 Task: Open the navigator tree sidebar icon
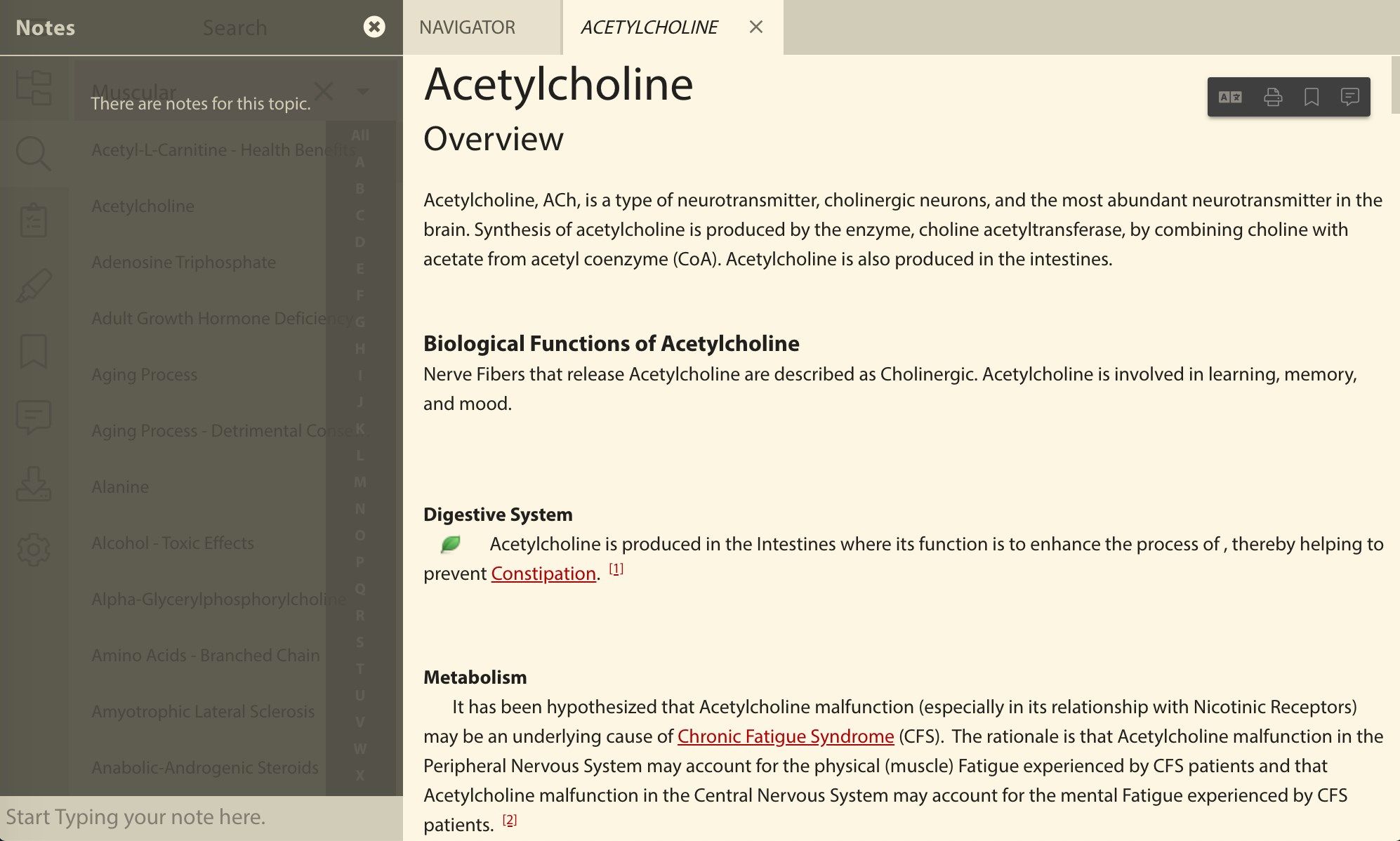tap(34, 88)
